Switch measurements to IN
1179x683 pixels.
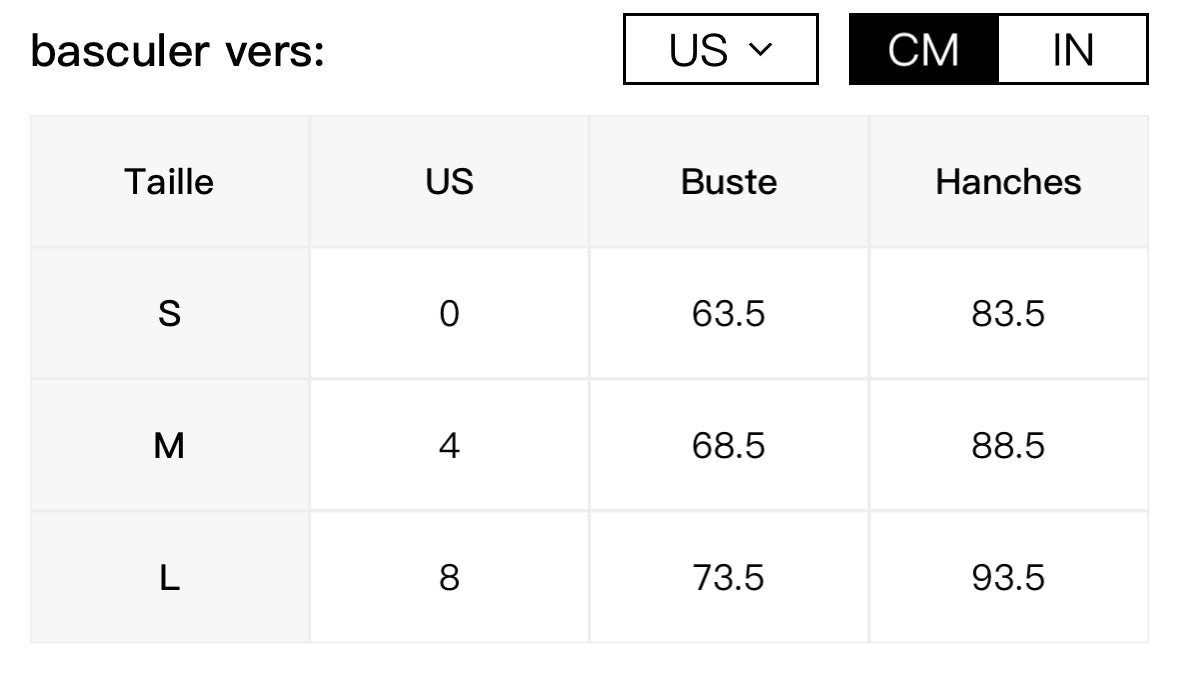[x=1072, y=49]
